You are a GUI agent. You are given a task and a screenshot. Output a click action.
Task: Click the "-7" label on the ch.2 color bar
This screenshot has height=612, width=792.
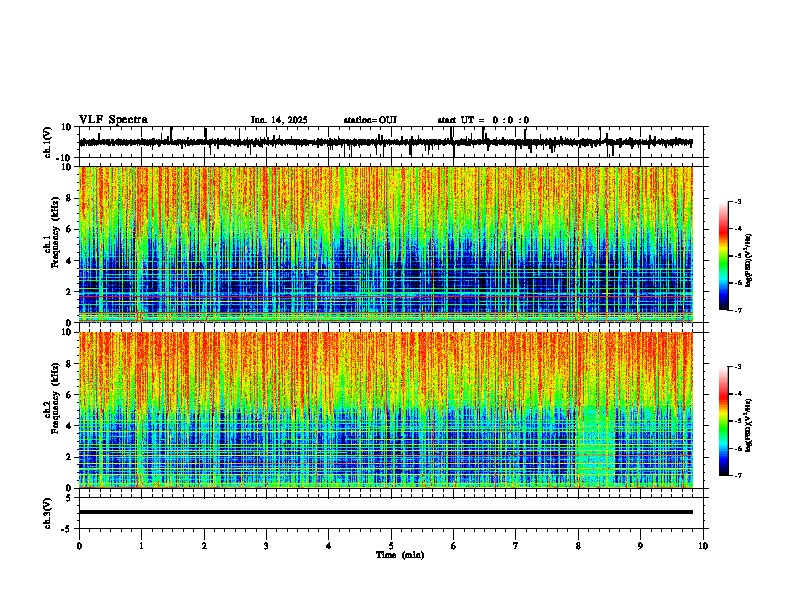(x=737, y=475)
